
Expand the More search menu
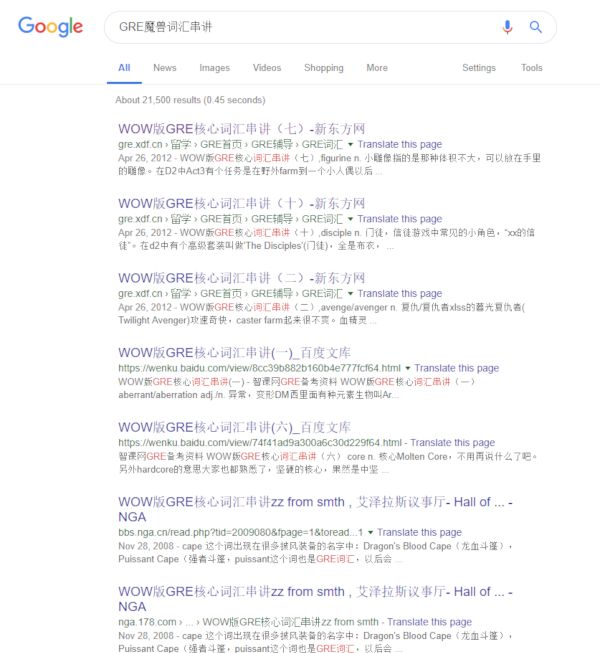pos(377,68)
